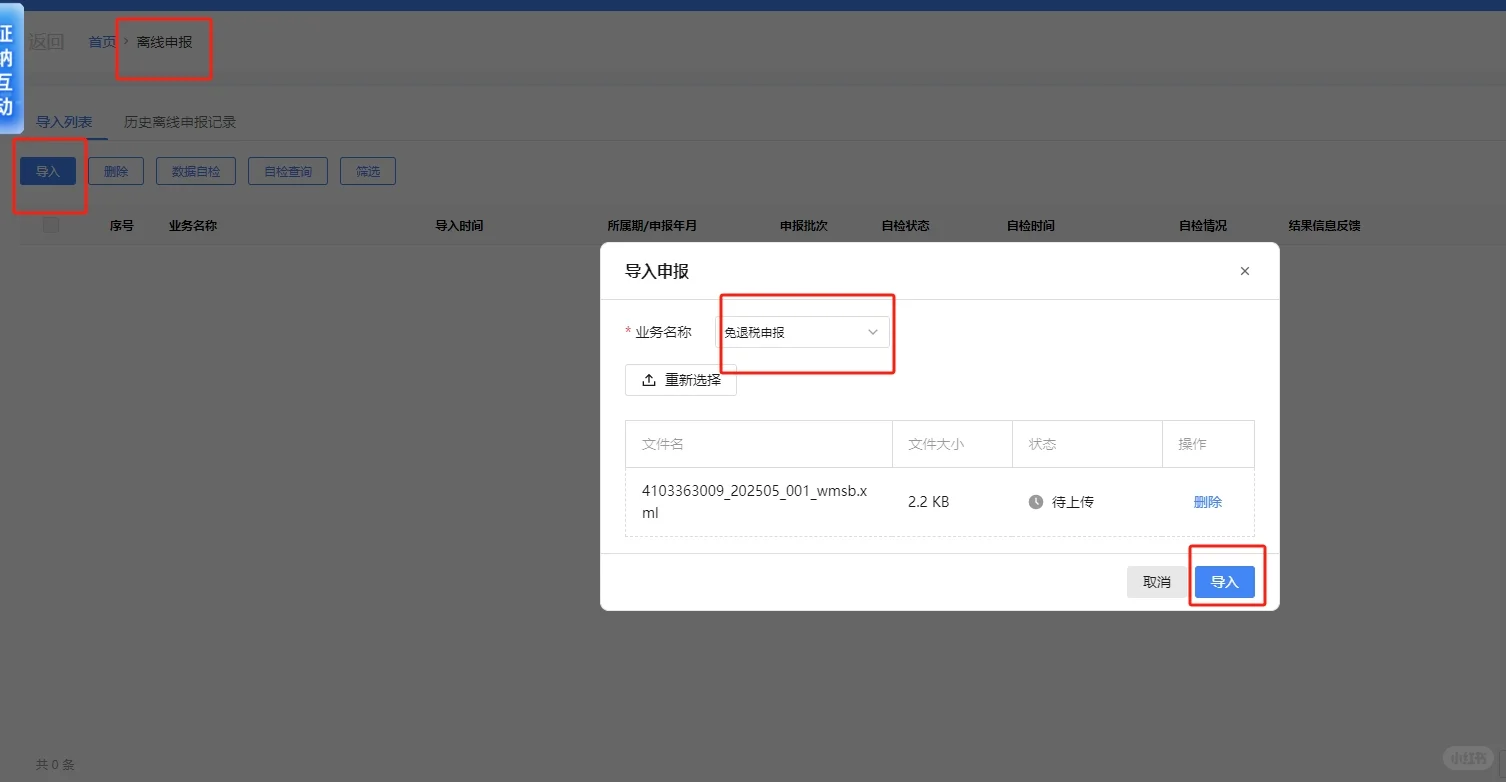
Task: Run 数据自检 data self-check
Action: (x=196, y=170)
